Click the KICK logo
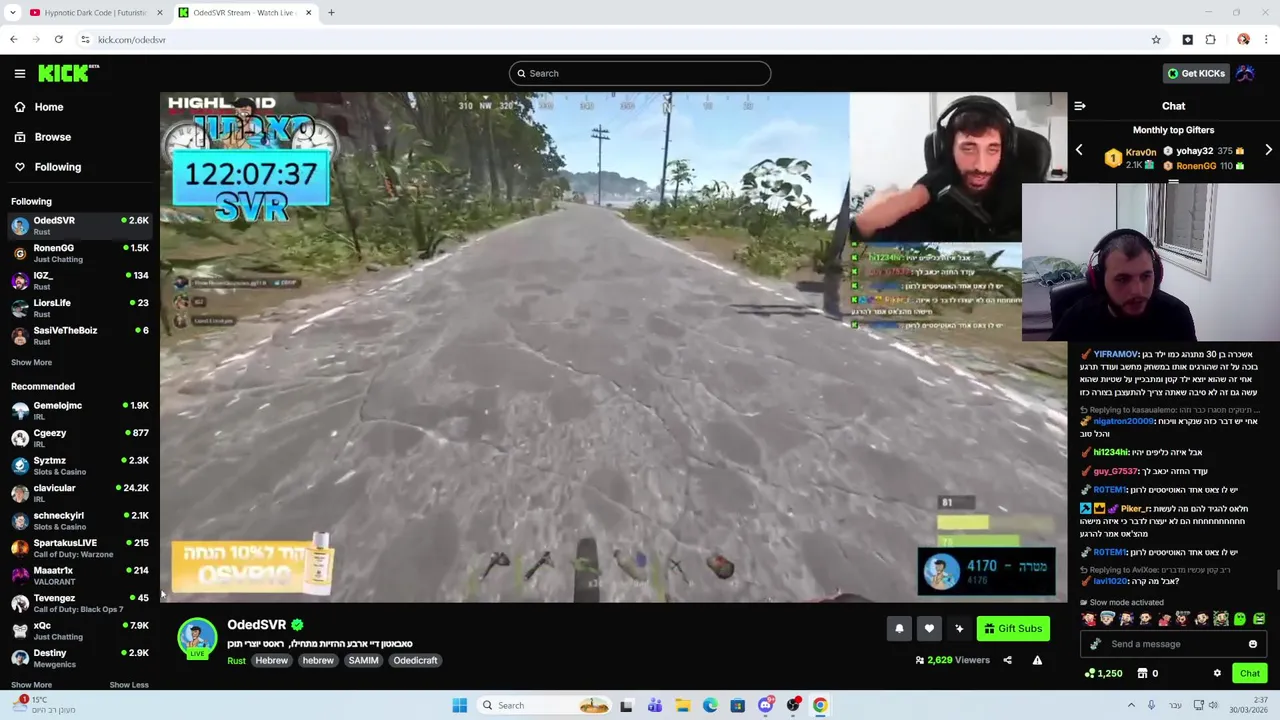Viewport: 1280px width, 720px height. coord(68,73)
